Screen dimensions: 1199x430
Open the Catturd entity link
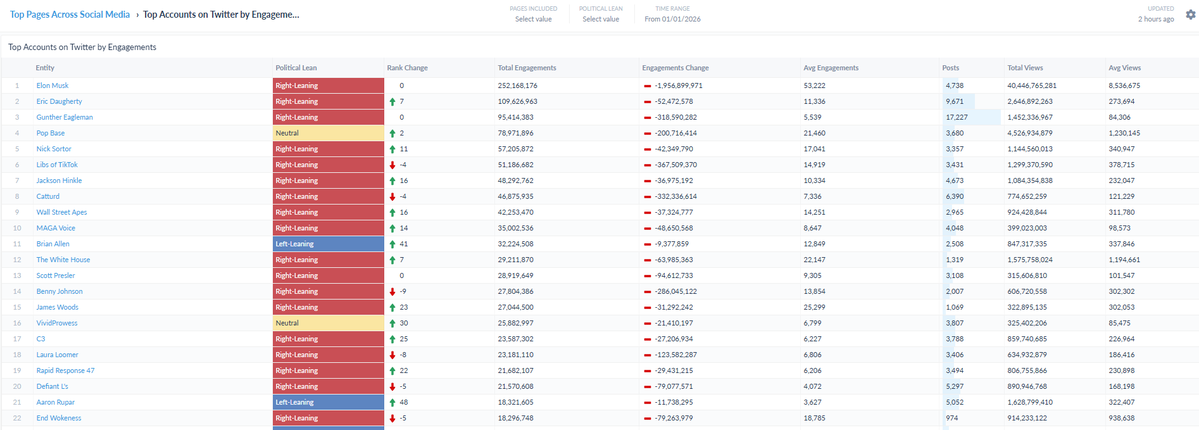[47, 197]
